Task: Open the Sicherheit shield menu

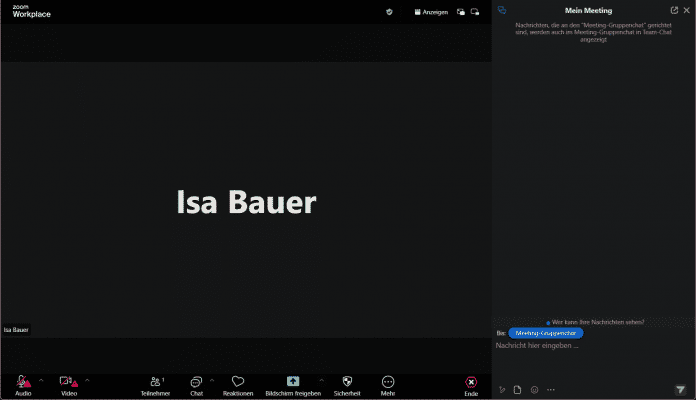Action: pyautogui.click(x=347, y=383)
